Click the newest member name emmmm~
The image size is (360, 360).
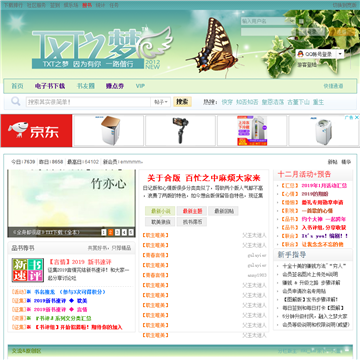pyautogui.click(x=132, y=162)
